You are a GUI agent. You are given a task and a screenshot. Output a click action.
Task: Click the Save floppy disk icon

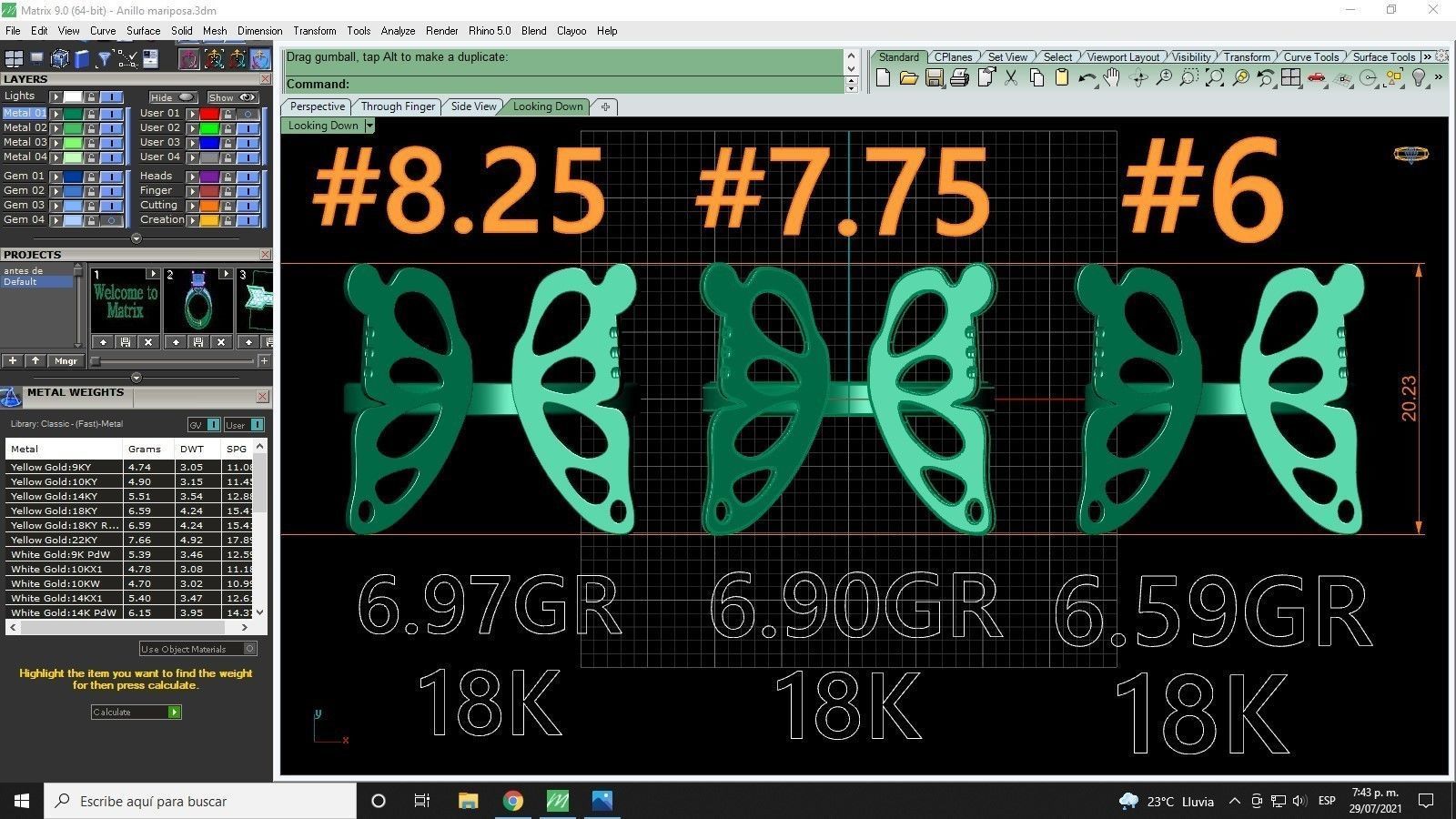point(934,78)
